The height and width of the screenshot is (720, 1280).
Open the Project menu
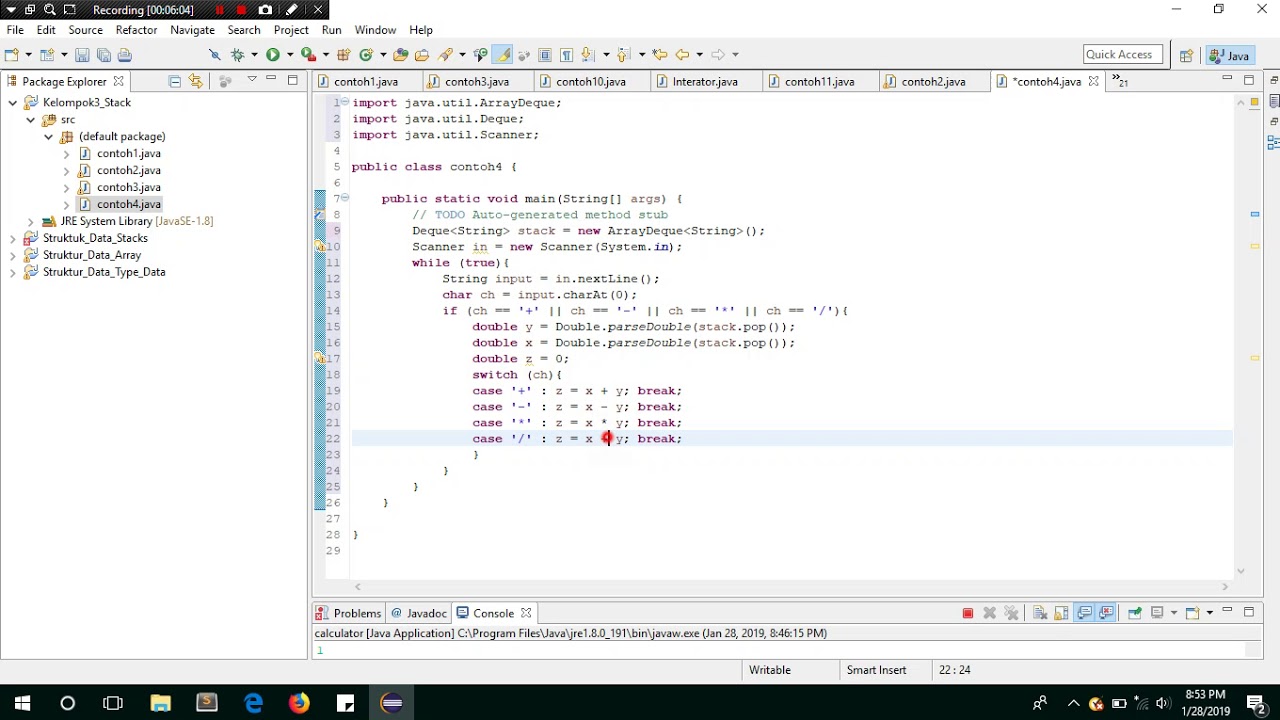[x=291, y=30]
